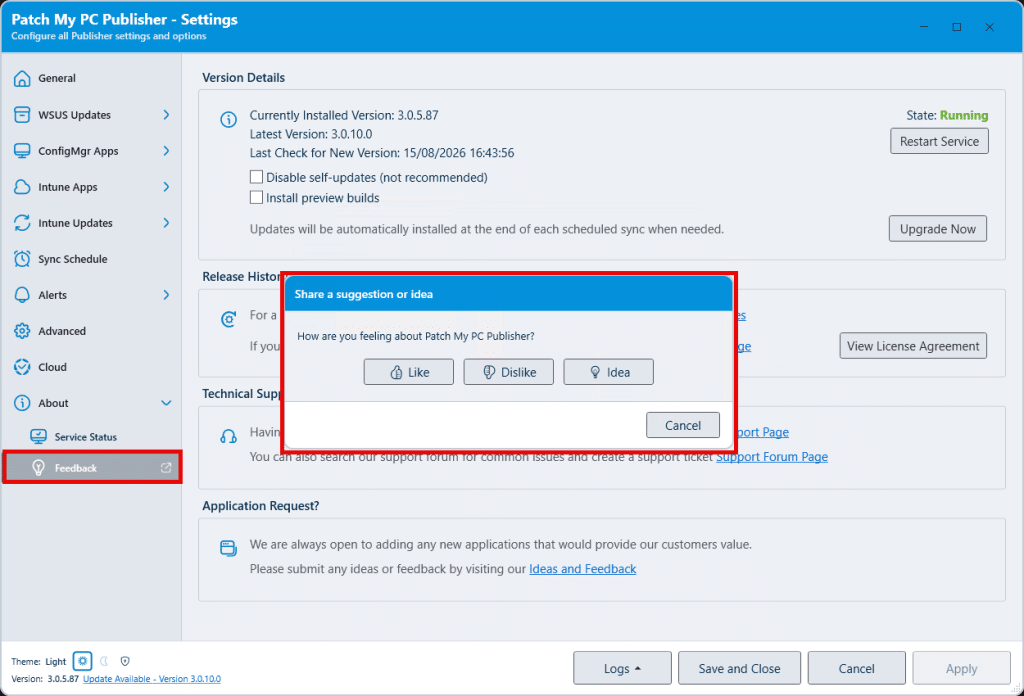Expand ConfigMgr Apps with its chevron
Image resolution: width=1024 pixels, height=696 pixels.
(x=166, y=151)
